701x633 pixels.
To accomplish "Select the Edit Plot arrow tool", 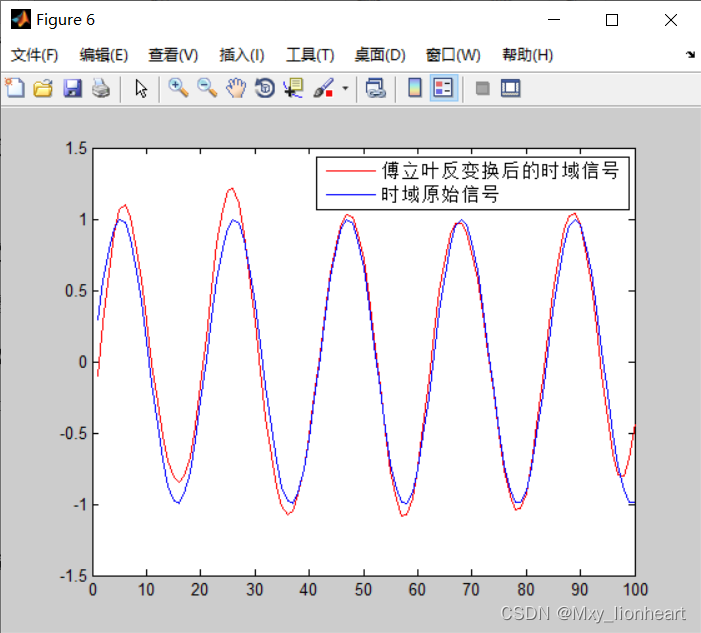I will tap(141, 89).
